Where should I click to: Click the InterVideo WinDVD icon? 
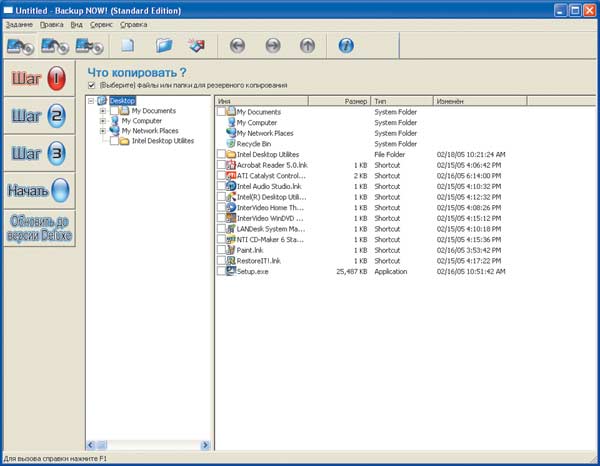pos(231,218)
